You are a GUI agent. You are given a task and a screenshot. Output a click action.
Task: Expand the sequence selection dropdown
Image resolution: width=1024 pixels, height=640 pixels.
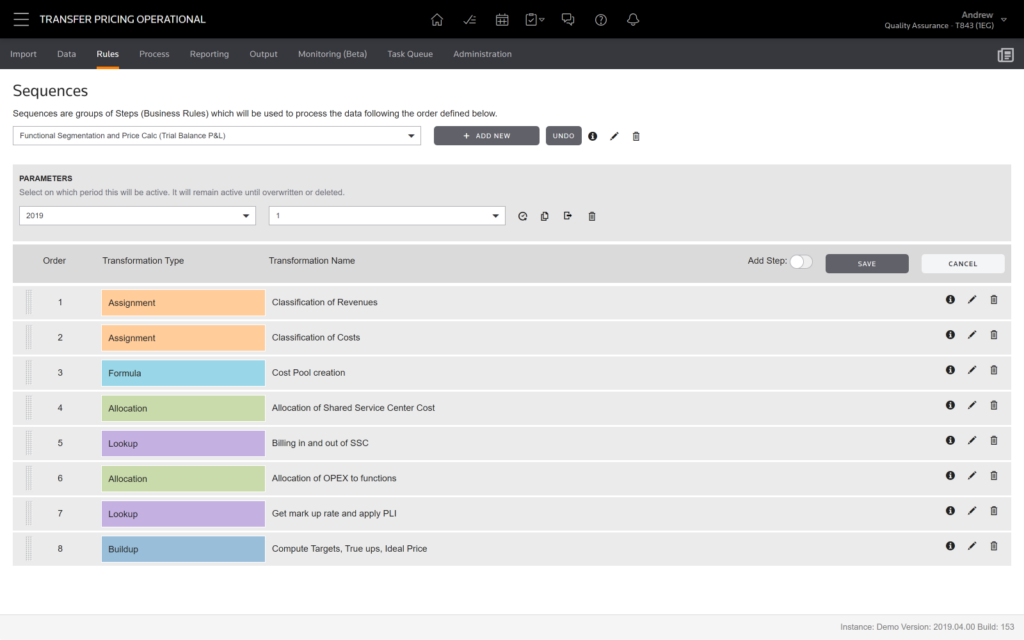coord(217,136)
